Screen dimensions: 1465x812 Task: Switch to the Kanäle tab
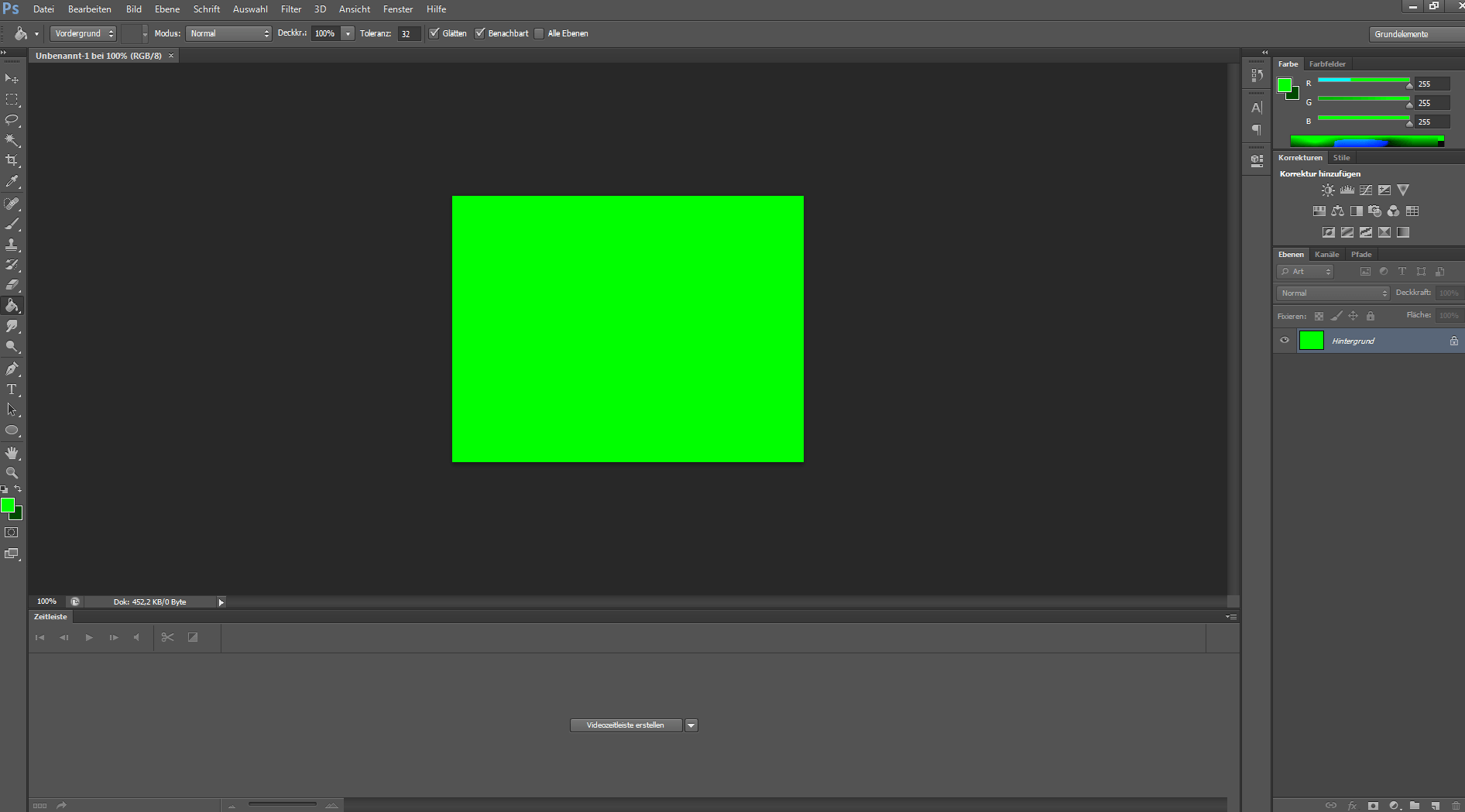pos(1326,254)
